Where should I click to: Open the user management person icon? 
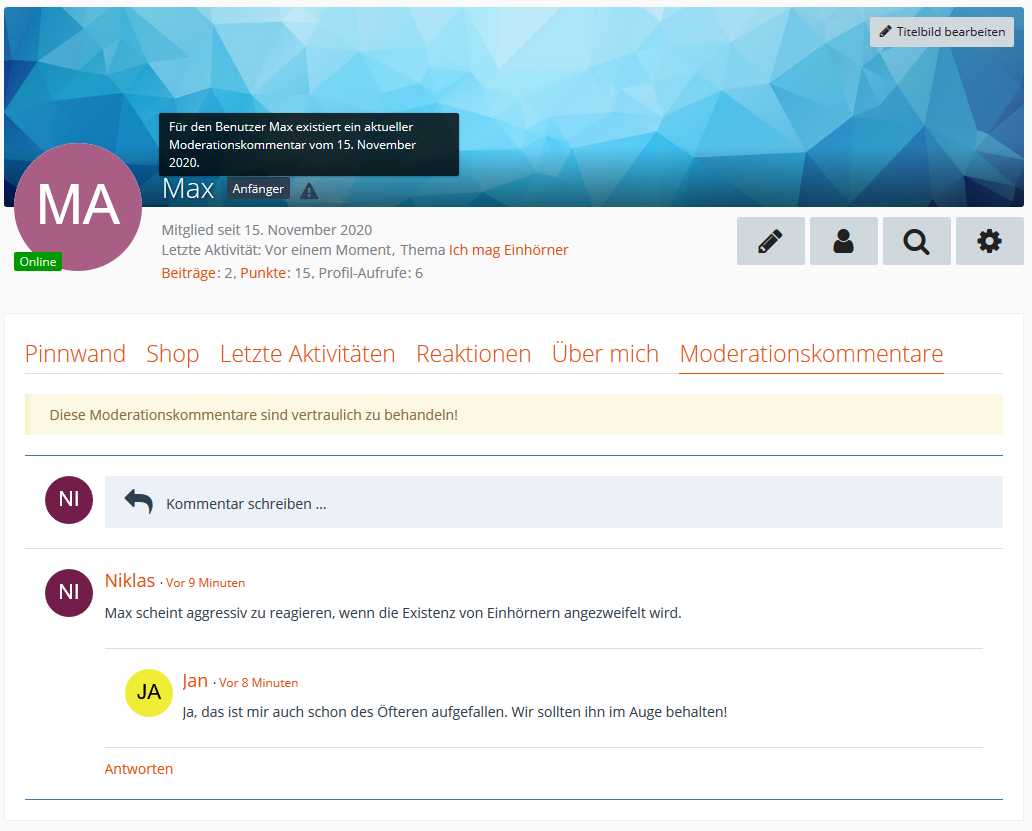[x=843, y=241]
